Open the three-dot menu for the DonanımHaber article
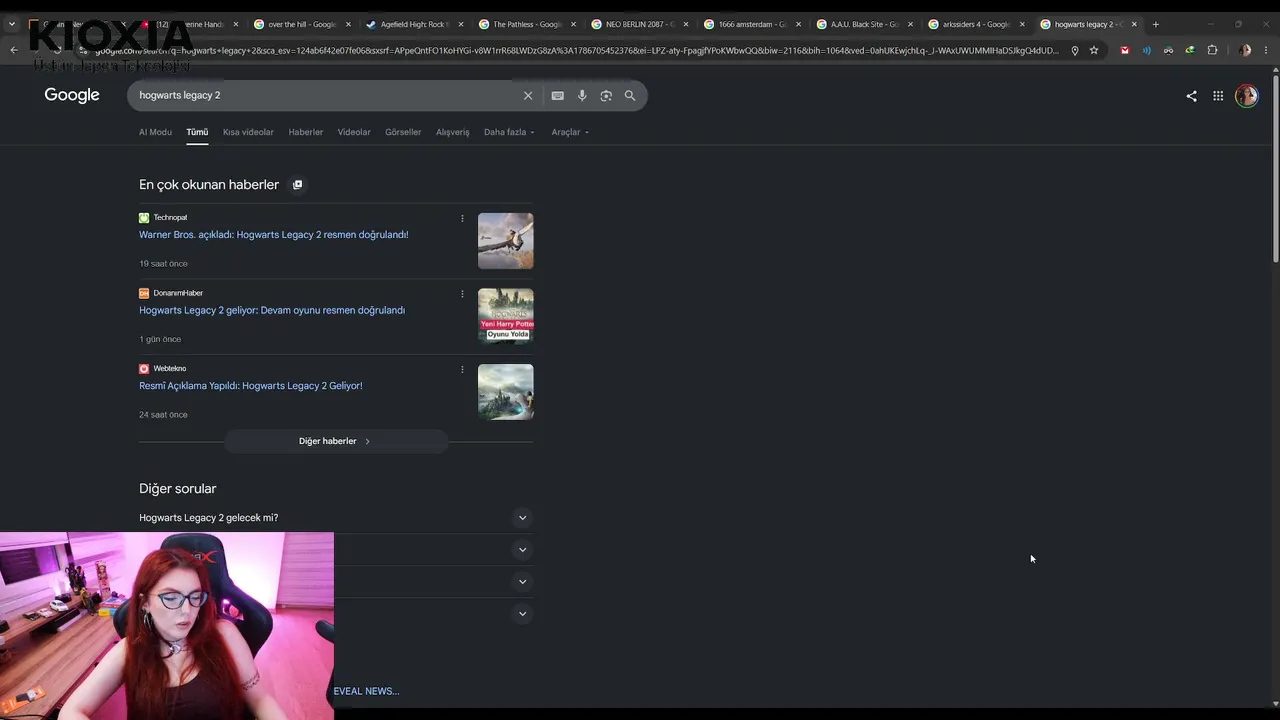The height and width of the screenshot is (720, 1280). click(x=462, y=294)
